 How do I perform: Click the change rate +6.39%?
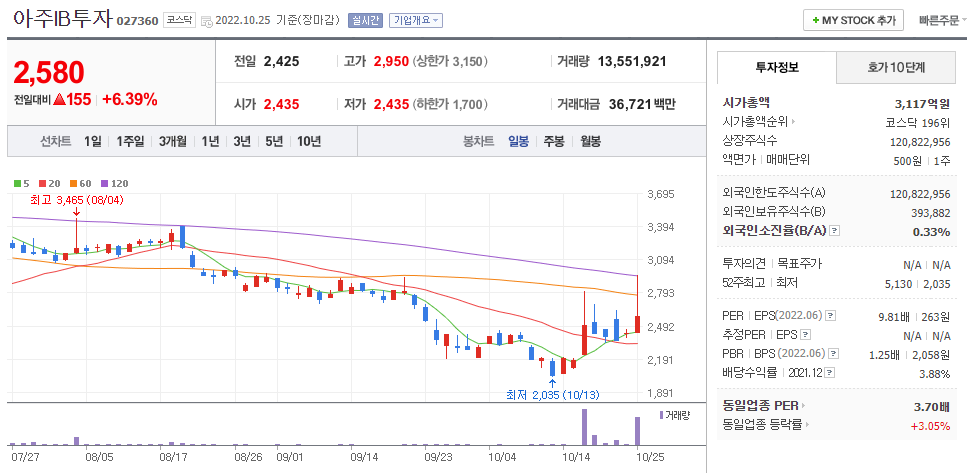130,99
